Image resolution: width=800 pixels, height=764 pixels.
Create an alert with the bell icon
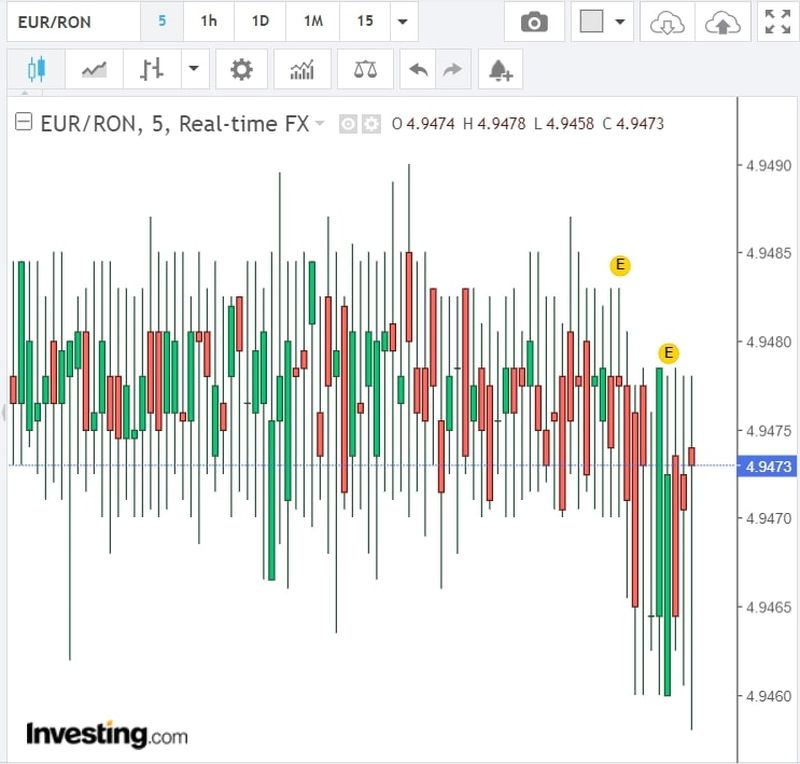(x=500, y=70)
